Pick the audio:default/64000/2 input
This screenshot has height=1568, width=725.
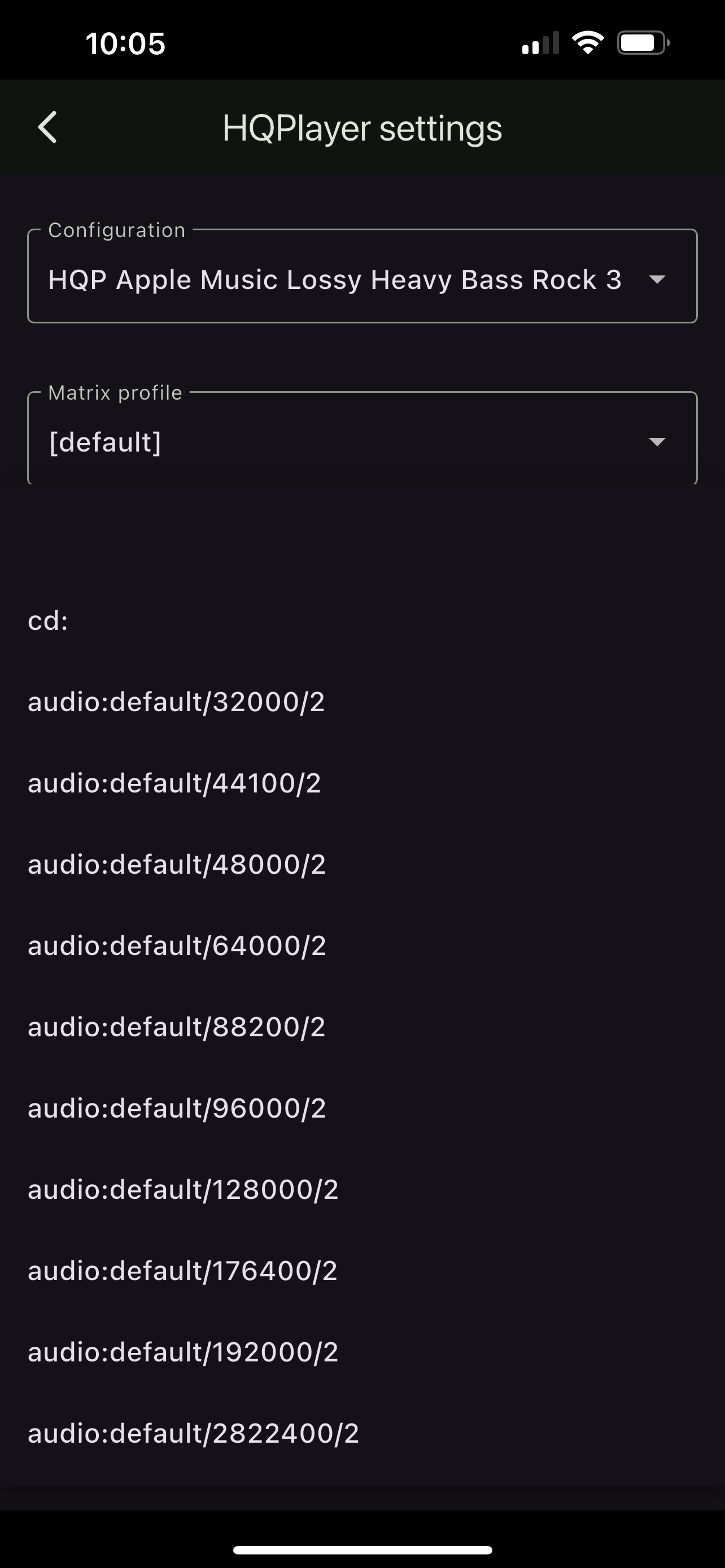pyautogui.click(x=177, y=946)
